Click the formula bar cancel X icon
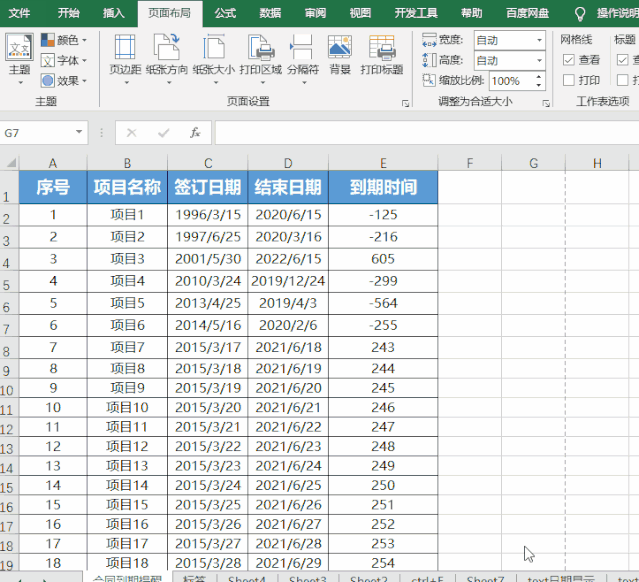Screen dimensions: 639x582 [131, 132]
